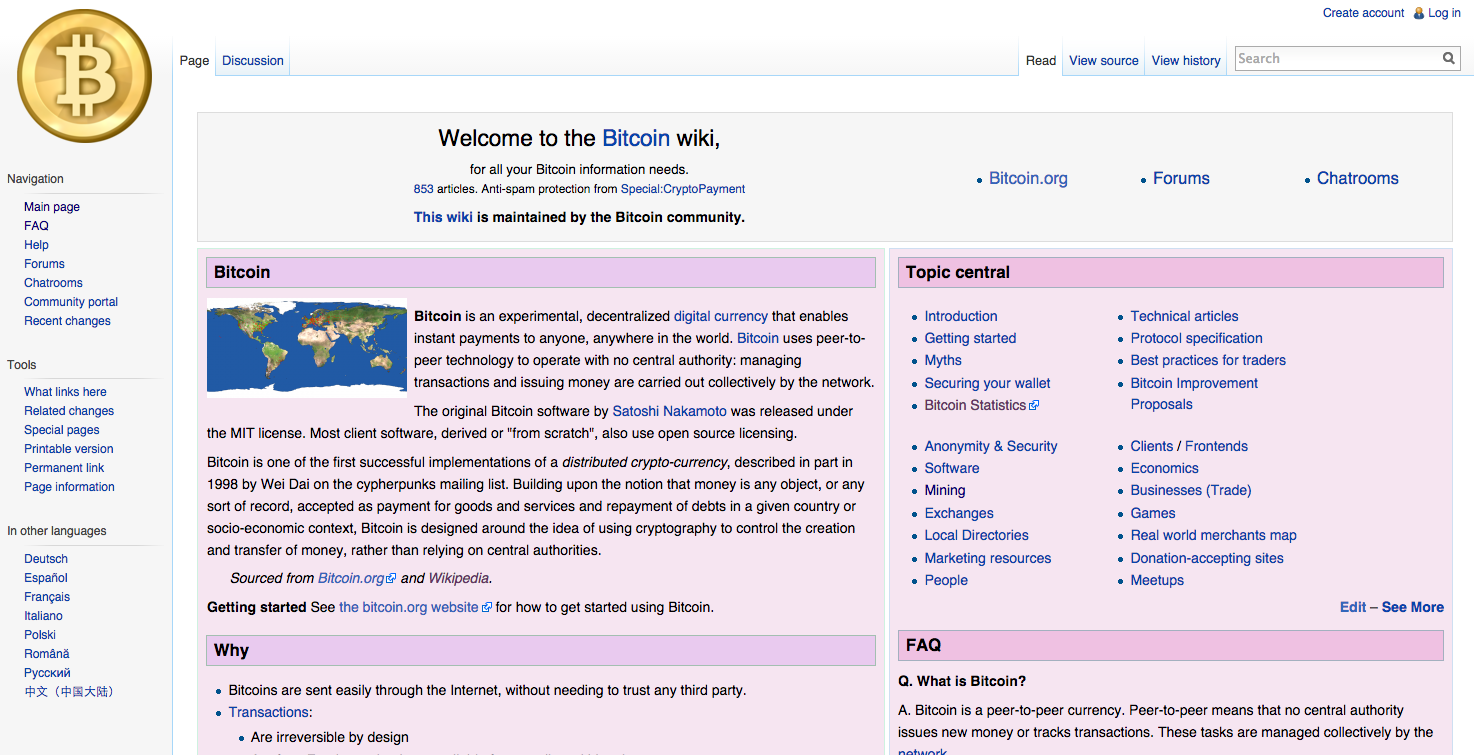The width and height of the screenshot is (1474, 755).
Task: Open the Mining topic link
Action: coord(945,490)
